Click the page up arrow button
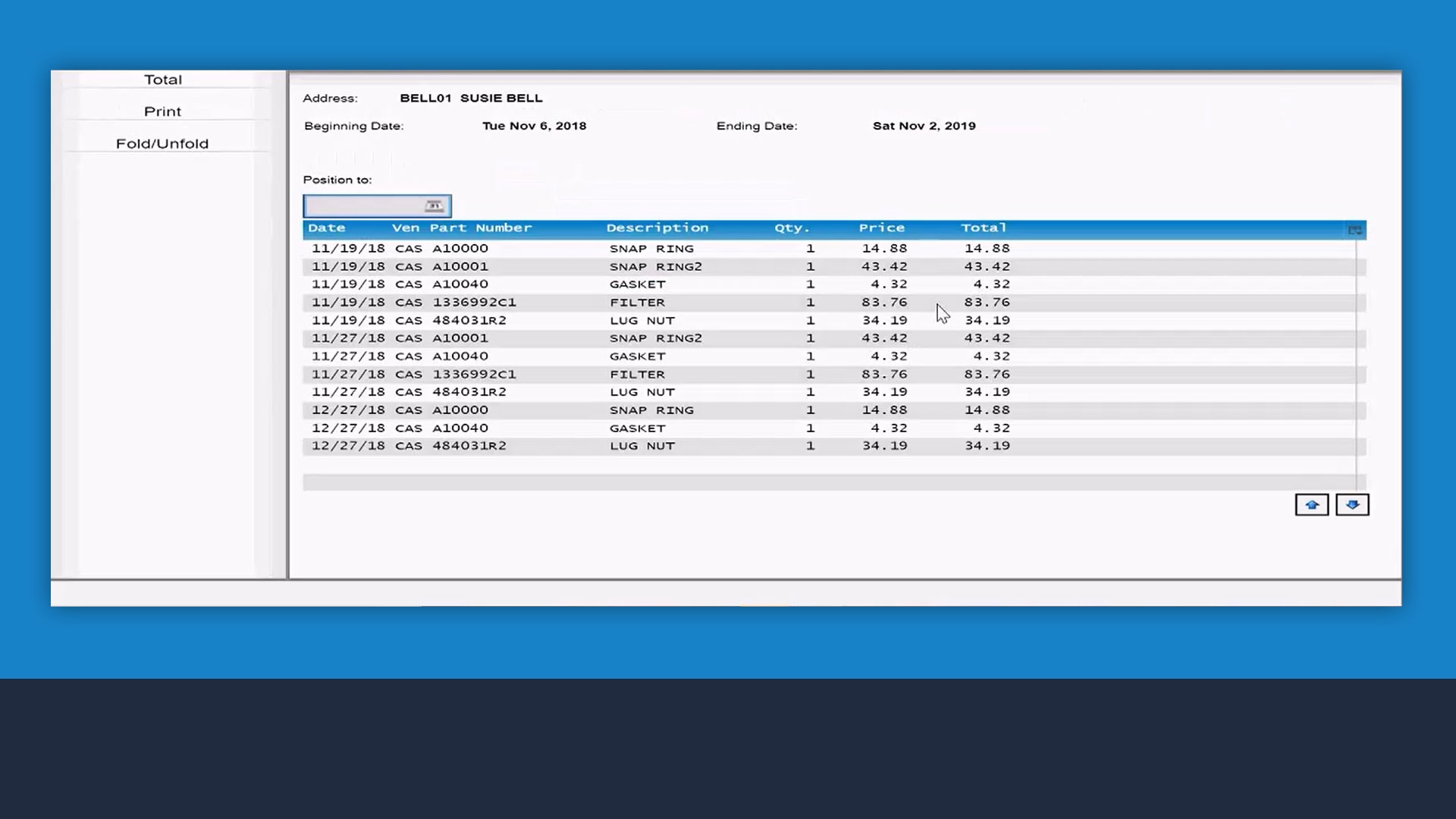Viewport: 1456px width, 819px height. point(1311,505)
